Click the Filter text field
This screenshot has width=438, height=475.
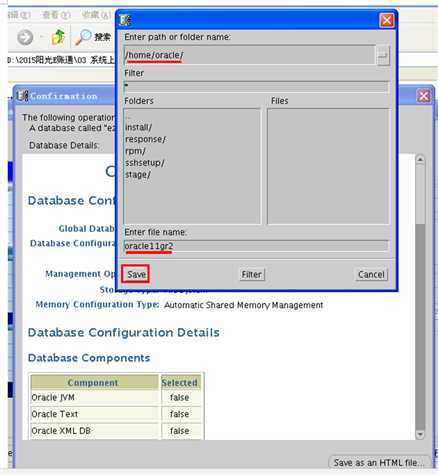256,87
